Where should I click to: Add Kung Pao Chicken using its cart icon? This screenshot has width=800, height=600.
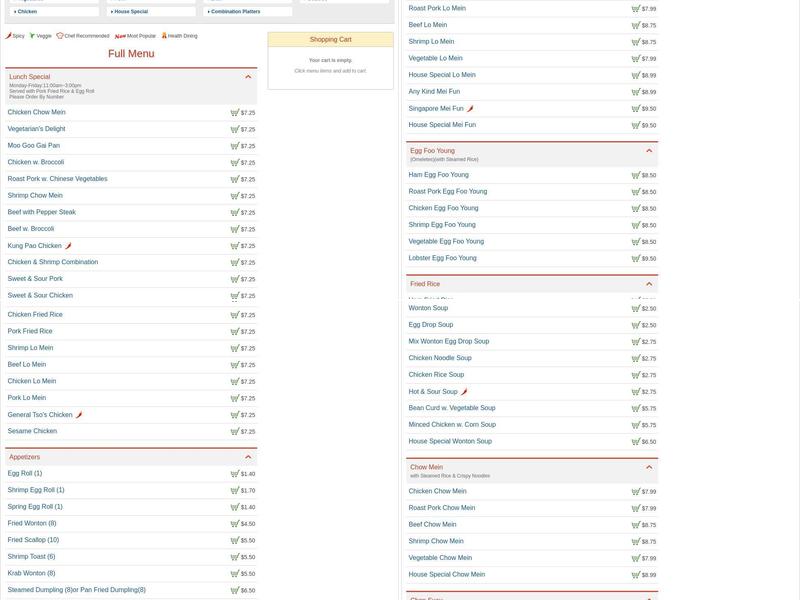point(235,246)
